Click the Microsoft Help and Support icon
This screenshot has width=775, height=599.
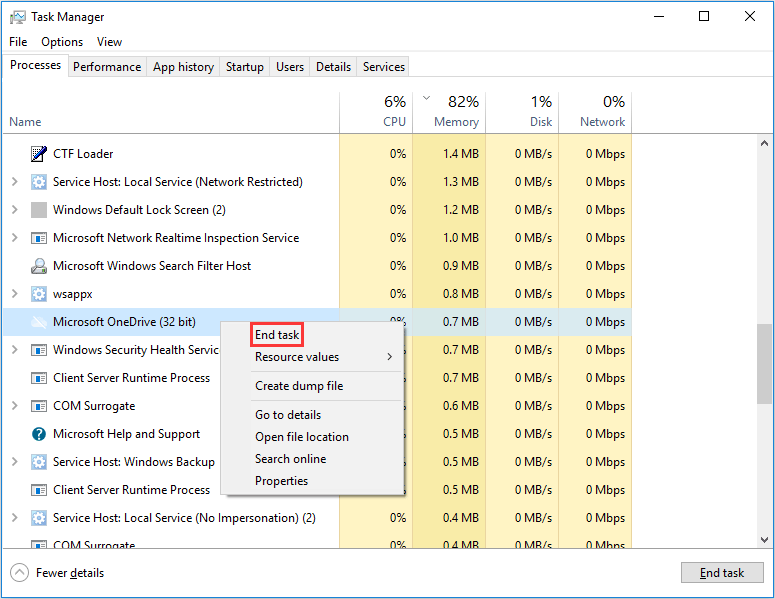(39, 434)
